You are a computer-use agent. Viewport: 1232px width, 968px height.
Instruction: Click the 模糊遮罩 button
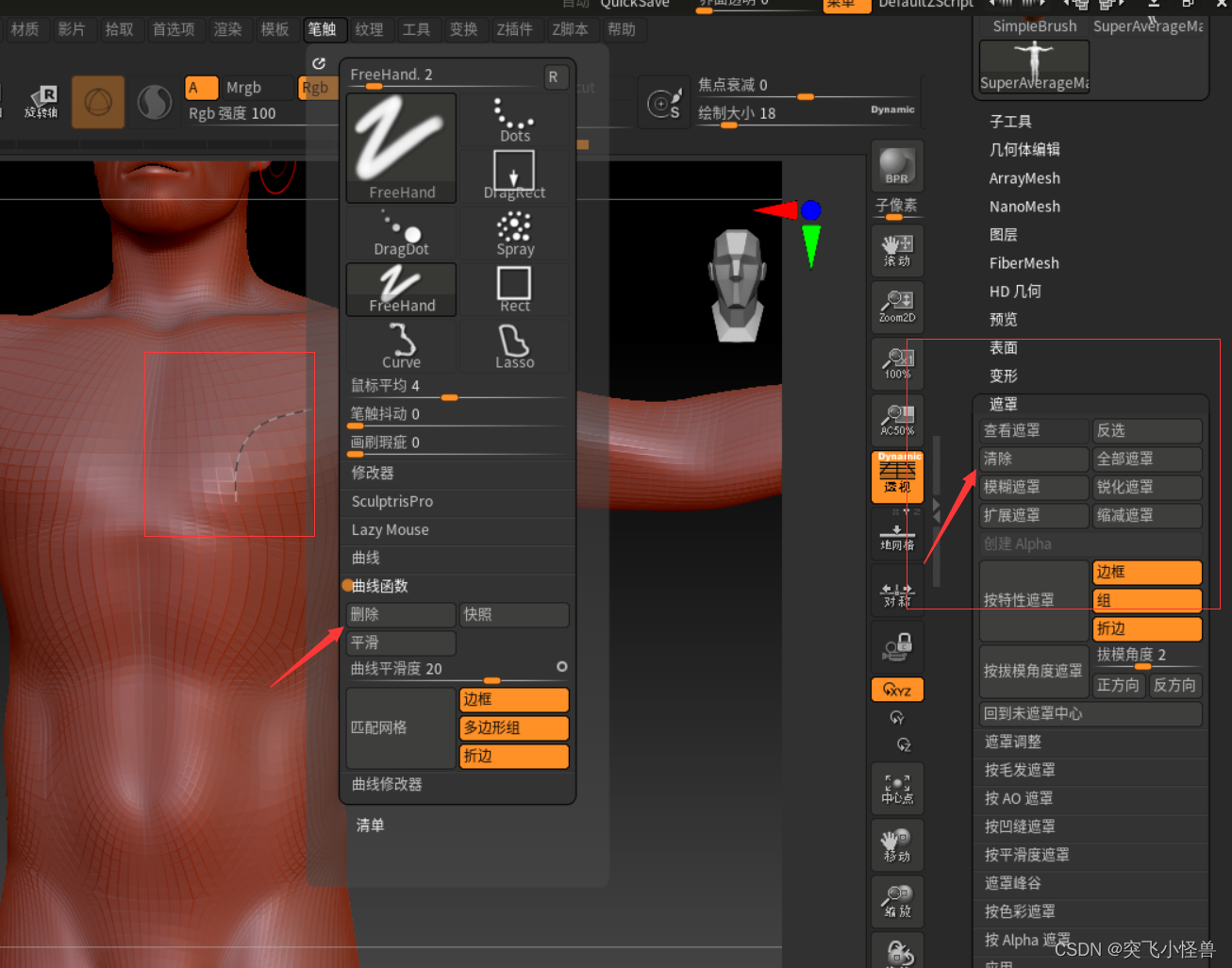(x=1034, y=487)
